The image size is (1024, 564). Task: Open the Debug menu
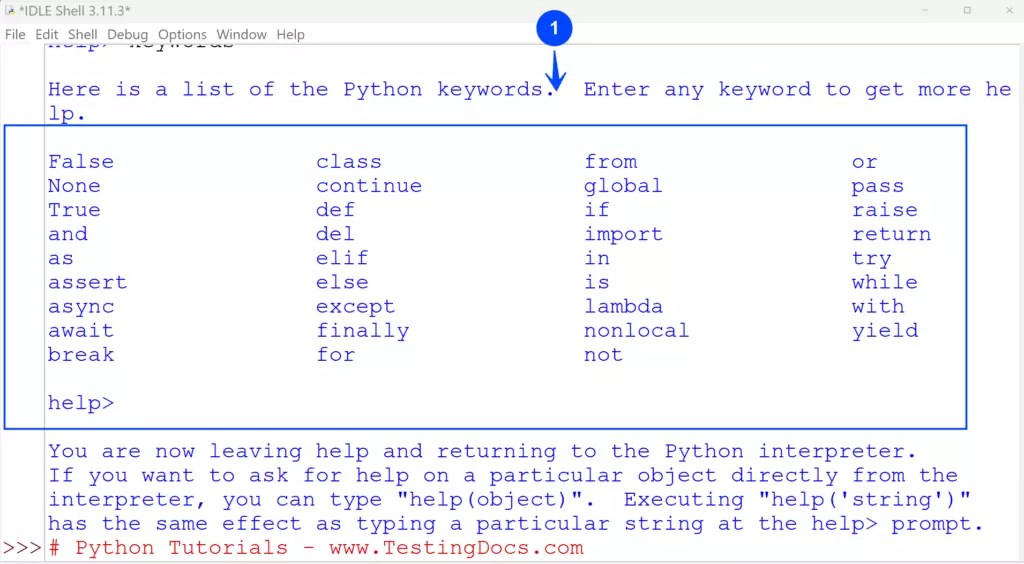point(127,35)
